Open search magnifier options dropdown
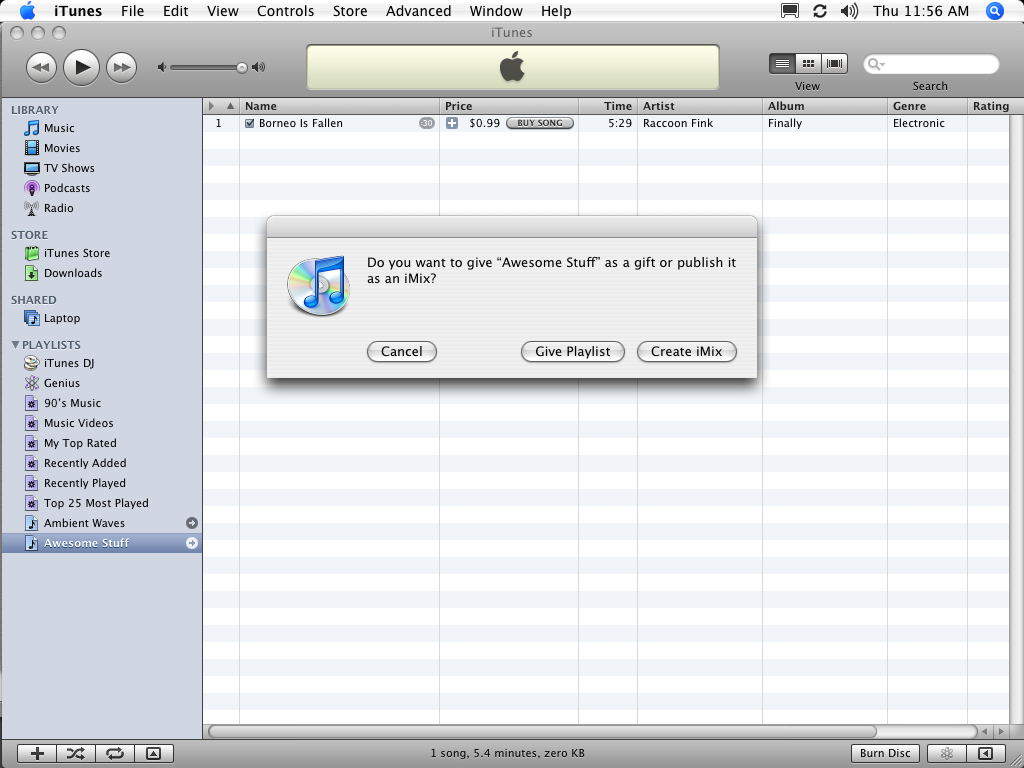This screenshot has width=1024, height=768. point(876,64)
